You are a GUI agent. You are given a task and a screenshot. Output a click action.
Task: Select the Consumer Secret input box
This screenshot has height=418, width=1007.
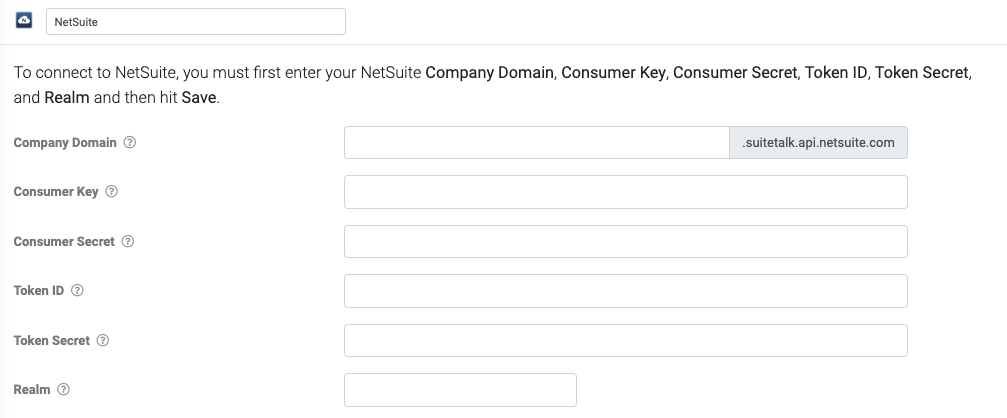pos(625,241)
